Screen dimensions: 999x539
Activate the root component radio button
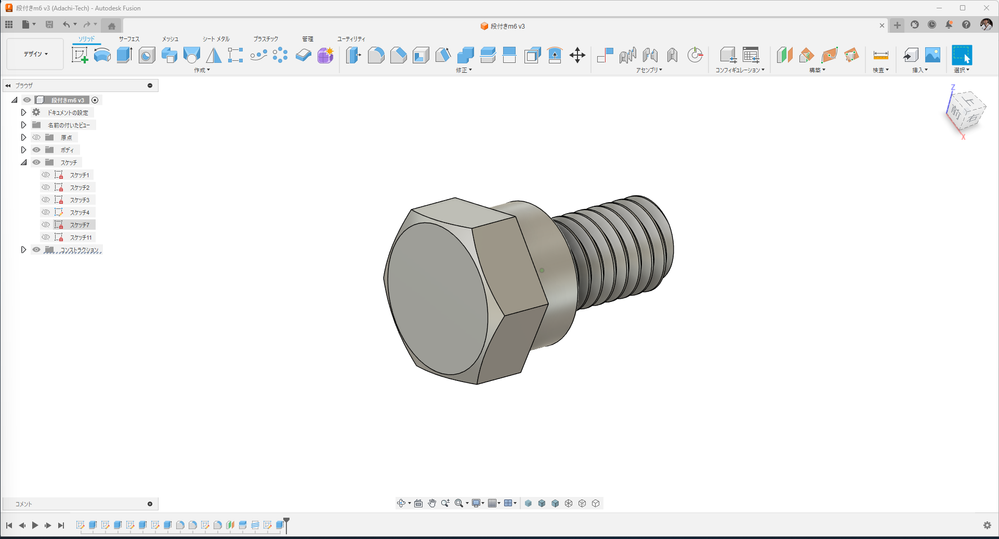click(x=95, y=100)
